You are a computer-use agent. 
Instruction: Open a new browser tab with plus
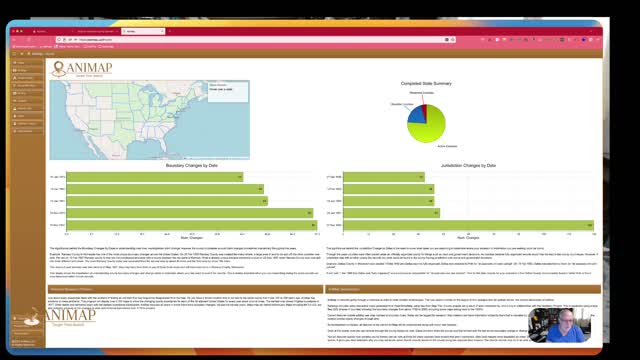click(x=170, y=31)
